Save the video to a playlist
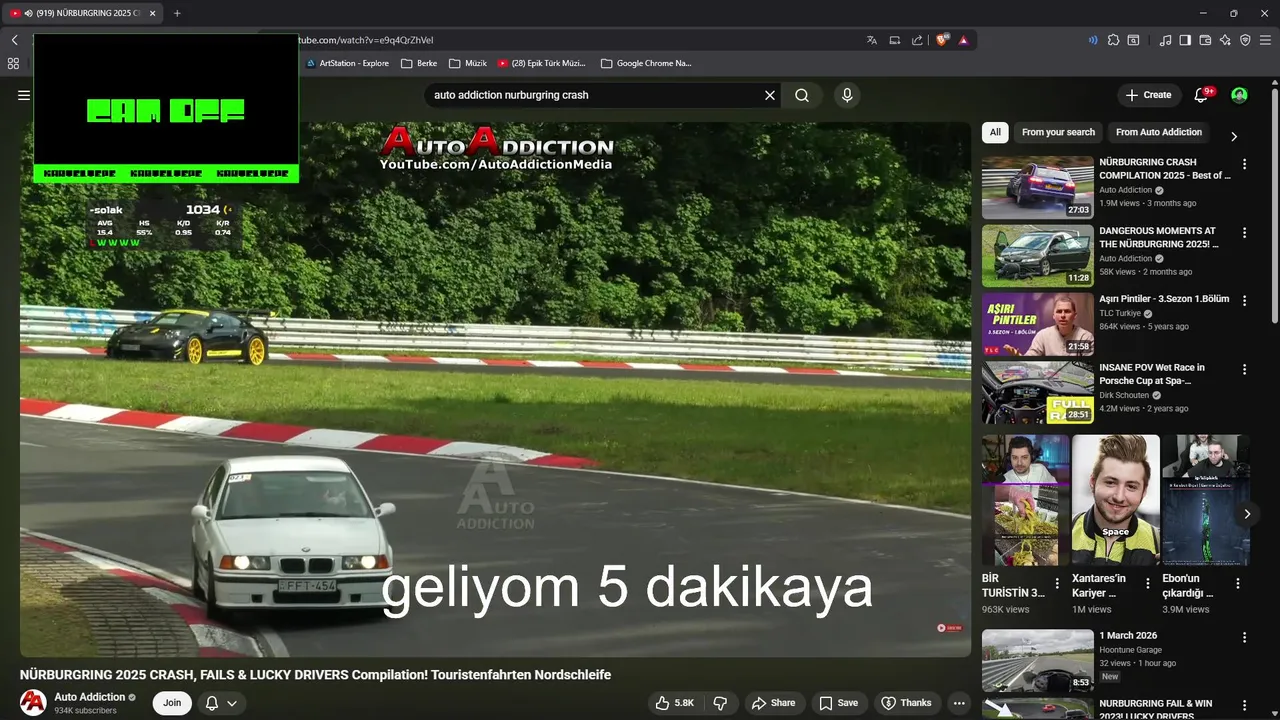 tap(839, 703)
